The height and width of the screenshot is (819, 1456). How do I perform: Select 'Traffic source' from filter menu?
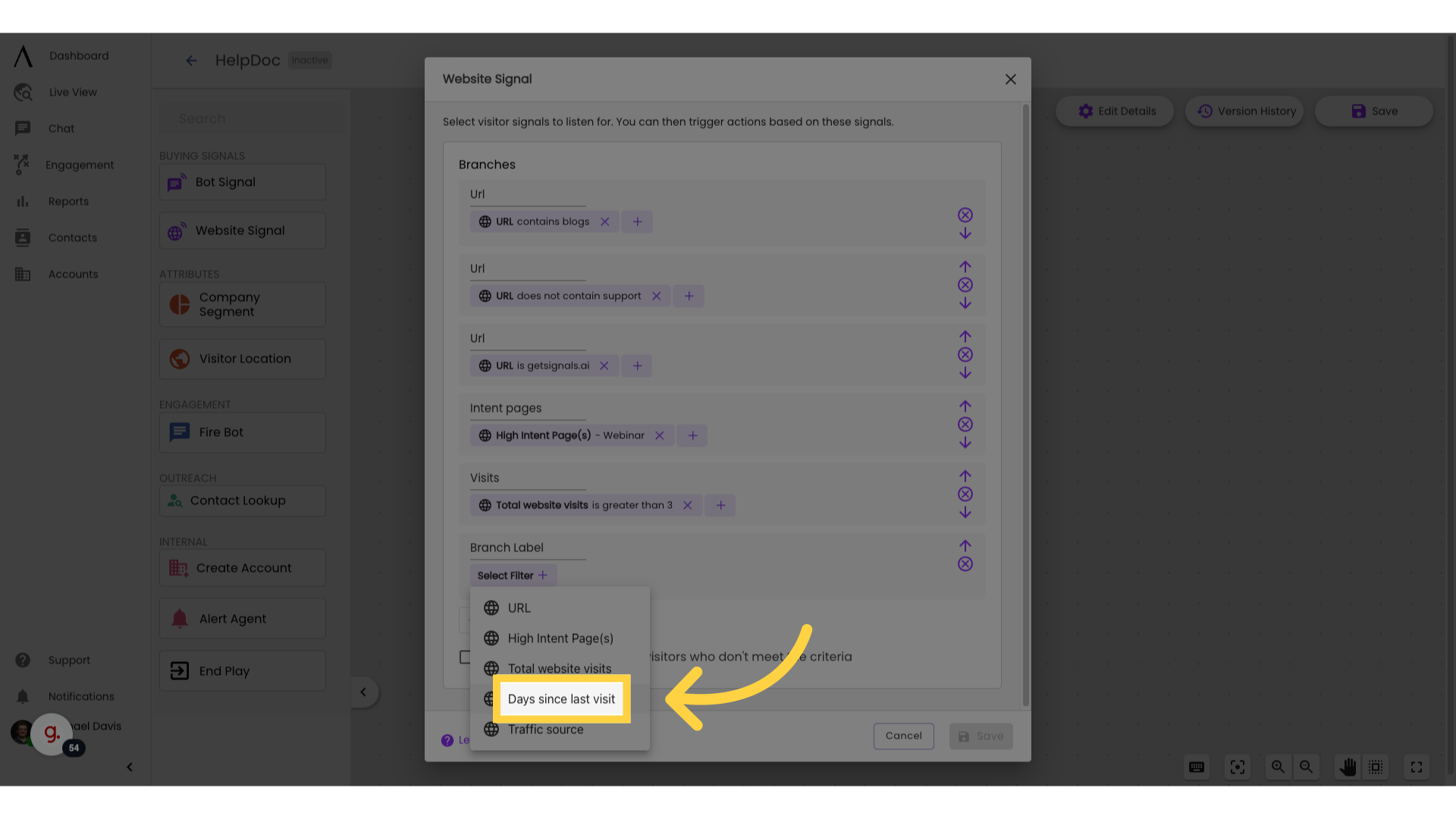point(545,728)
